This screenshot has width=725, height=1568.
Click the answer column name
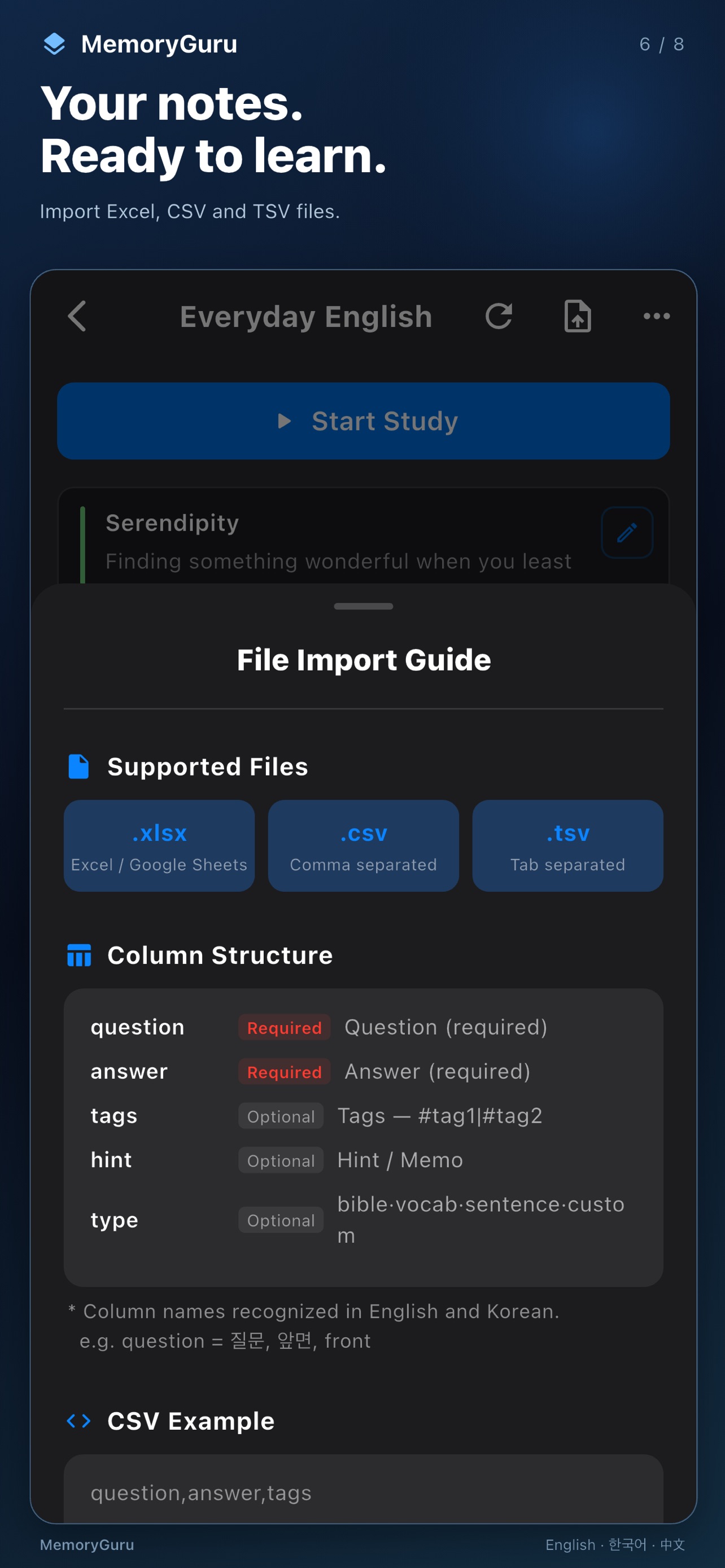click(x=129, y=1071)
